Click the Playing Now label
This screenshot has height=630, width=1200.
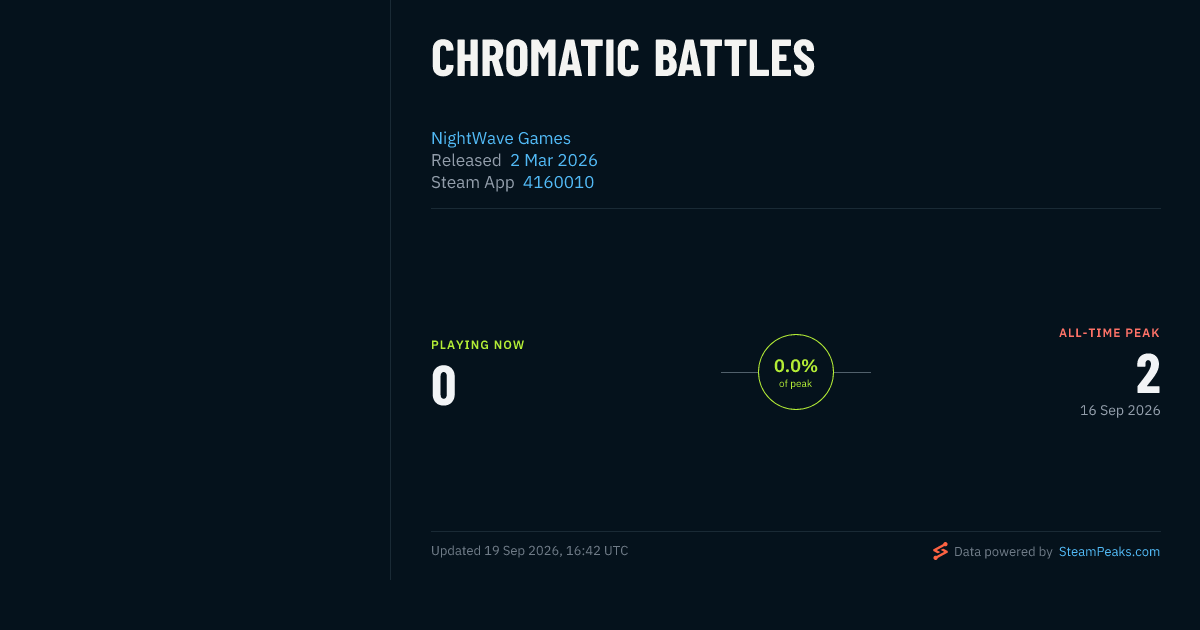478,345
